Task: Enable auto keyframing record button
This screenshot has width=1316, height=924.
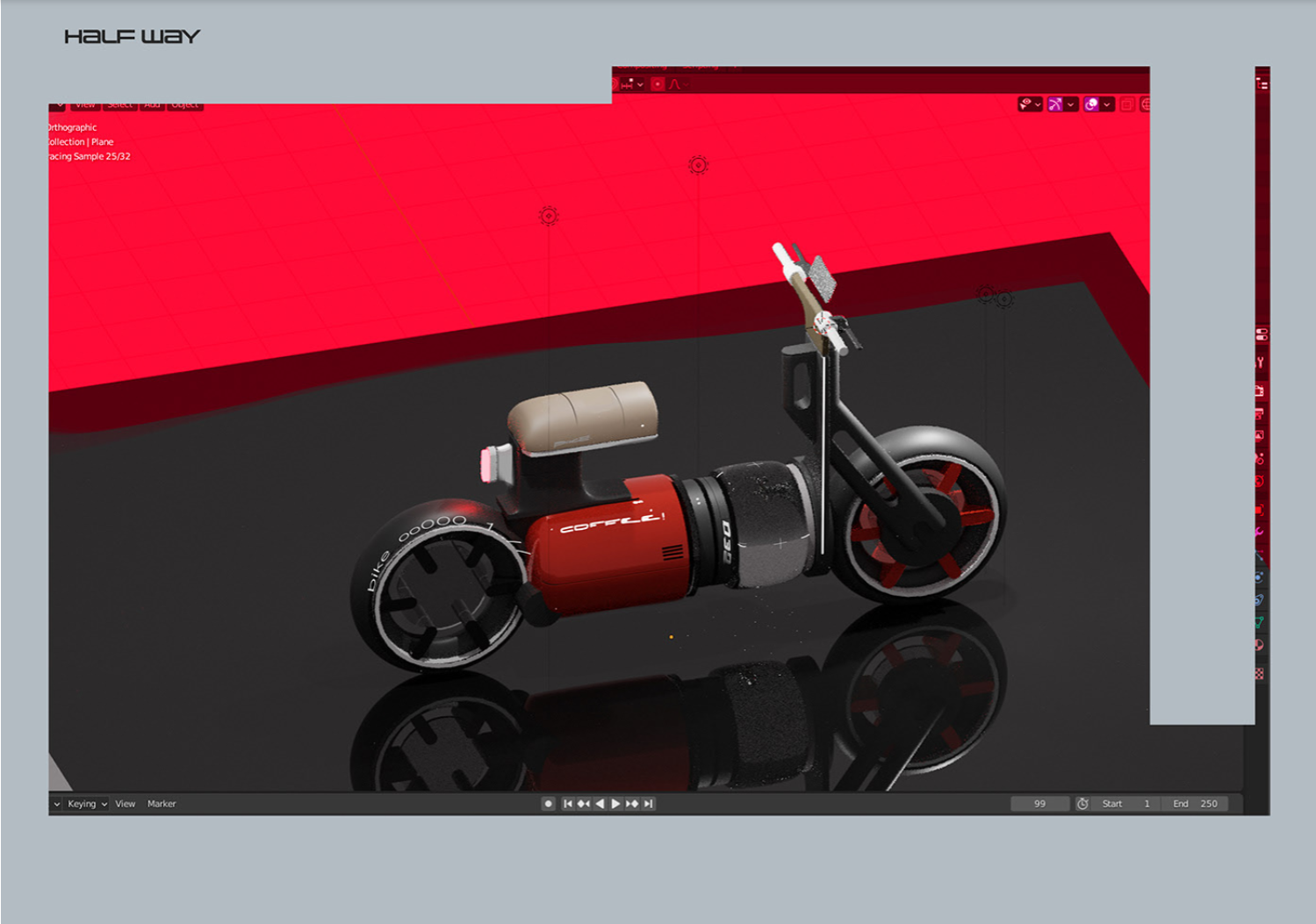Action: 549,803
